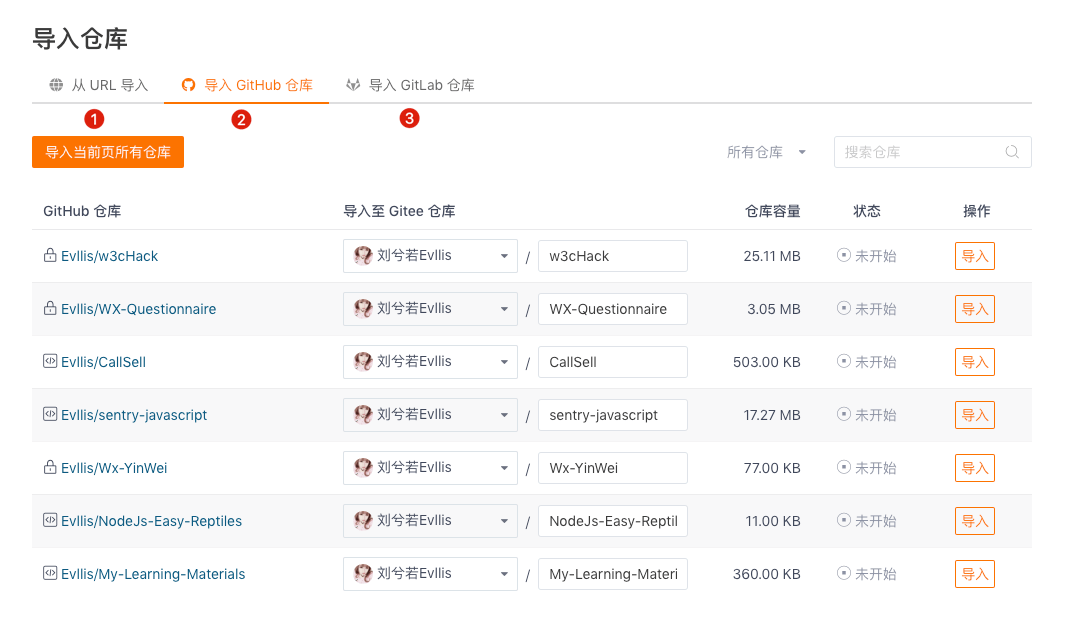Click the globe icon on URL tab
Viewport: 1065px width, 640px height.
click(56, 85)
